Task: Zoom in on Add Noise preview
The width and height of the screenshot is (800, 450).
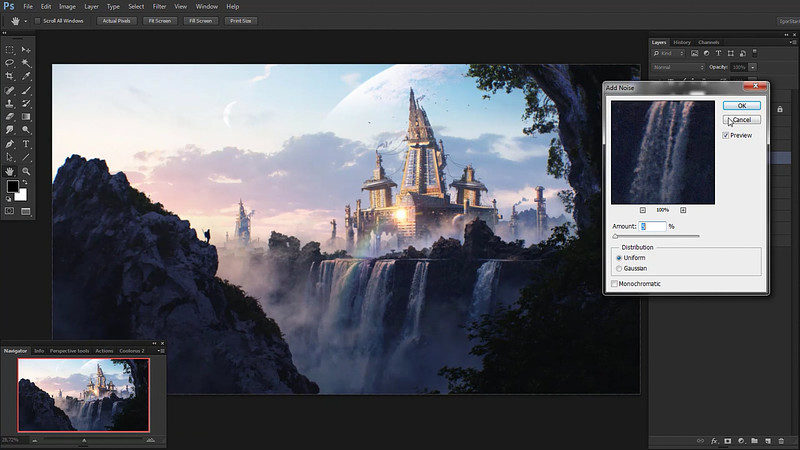Action: click(683, 210)
